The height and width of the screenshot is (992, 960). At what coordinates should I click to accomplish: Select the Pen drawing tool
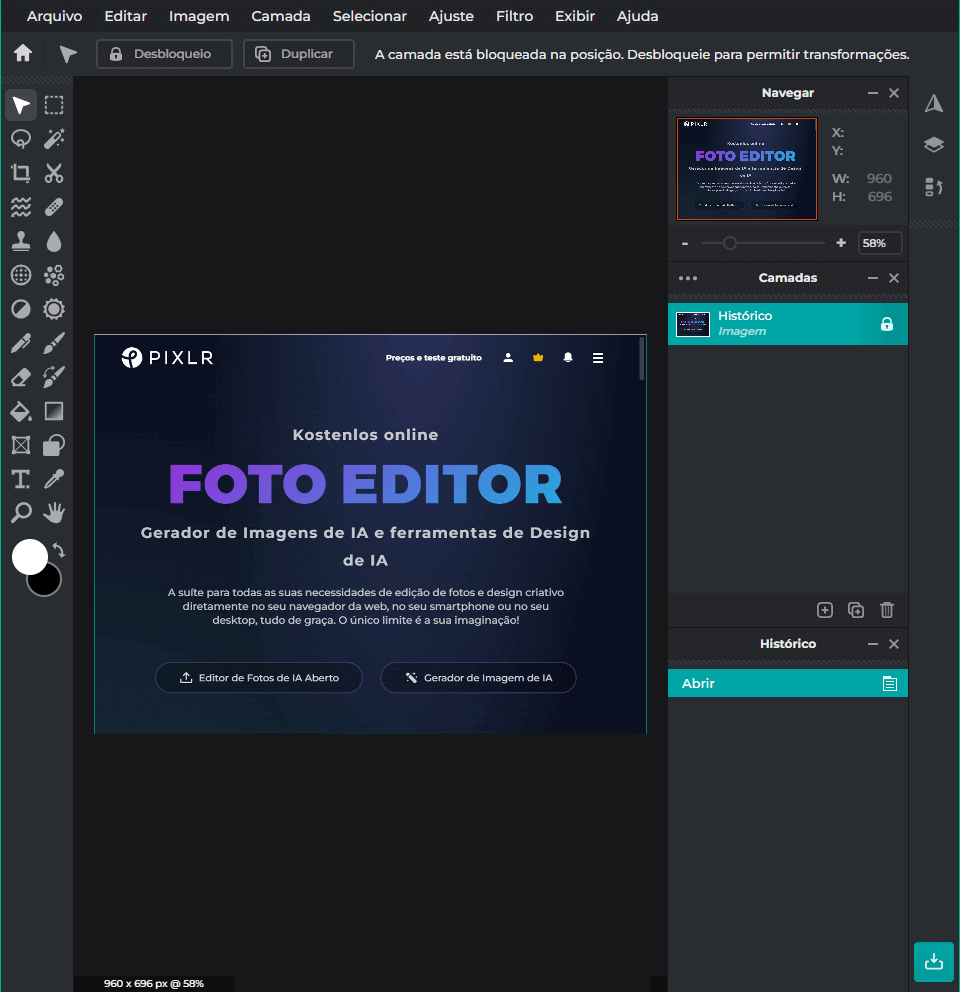(x=21, y=344)
